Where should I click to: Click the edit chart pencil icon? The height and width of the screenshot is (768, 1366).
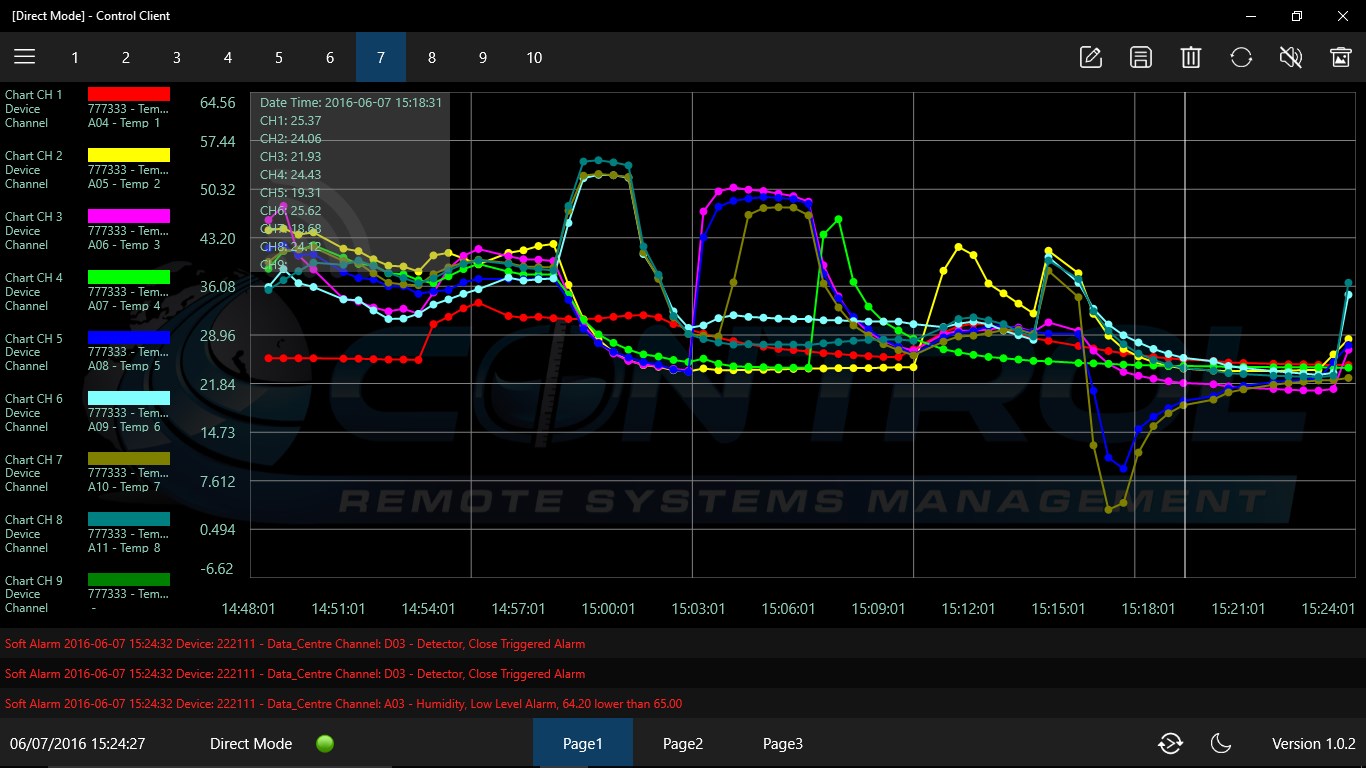[x=1091, y=57]
